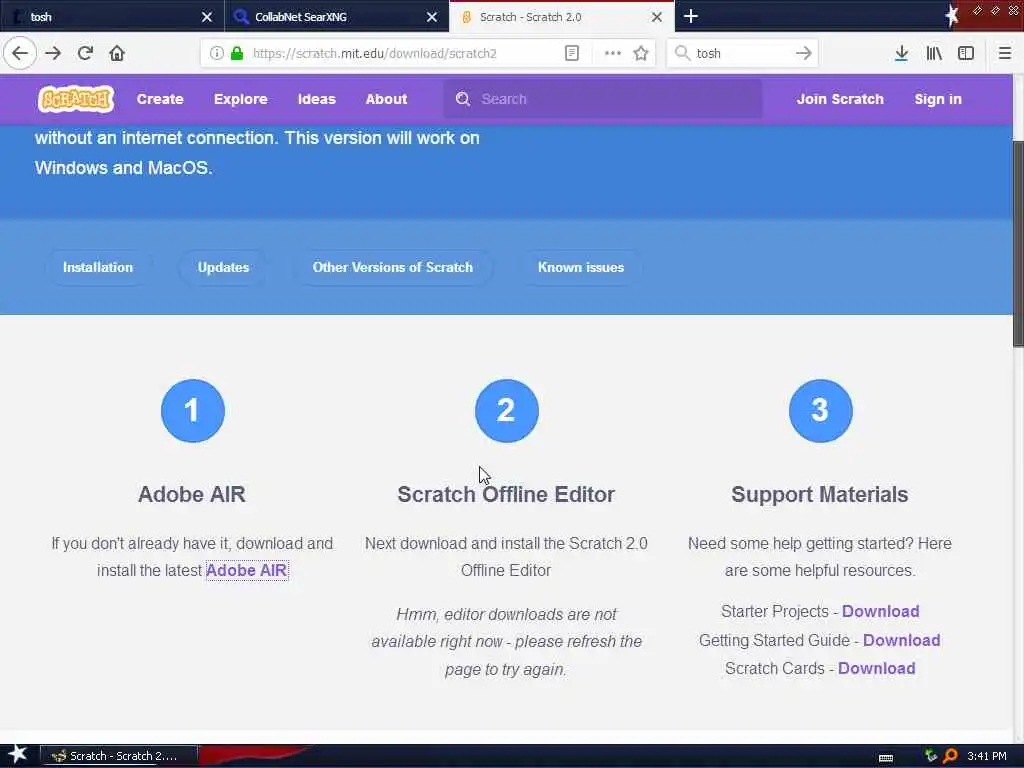Click the Scratch Offline Editor heading
The width and height of the screenshot is (1024, 768).
point(506,494)
